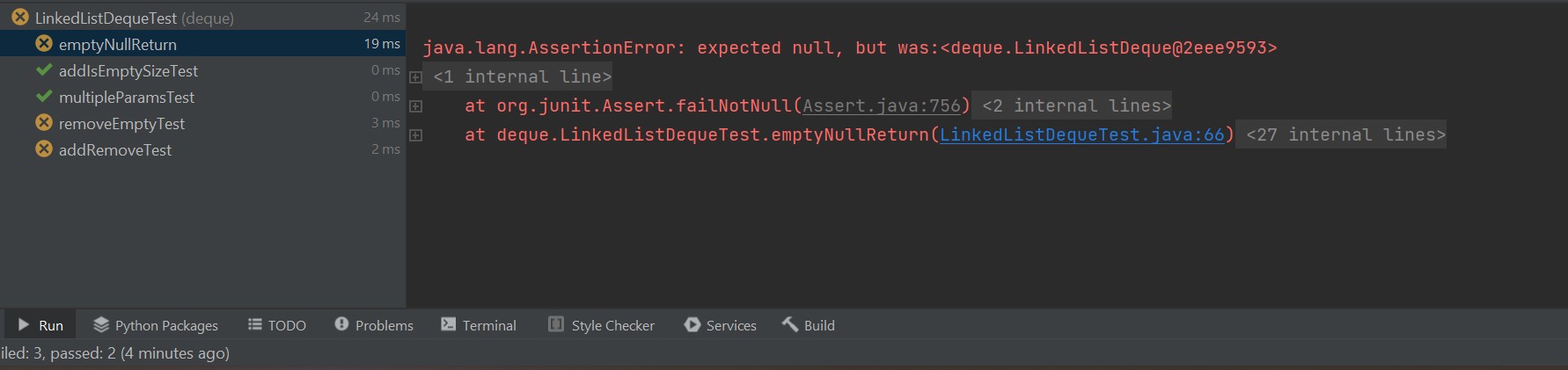The width and height of the screenshot is (1568, 370).
Task: Open LinkedListDequeTest.java:66 link
Action: [1082, 134]
